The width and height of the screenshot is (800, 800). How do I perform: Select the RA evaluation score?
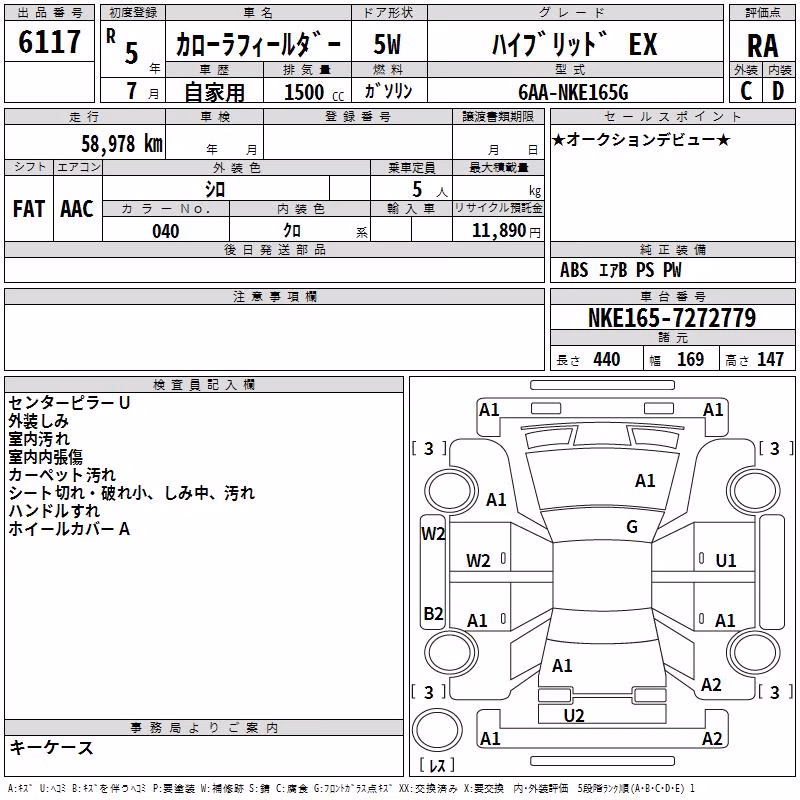click(x=762, y=46)
